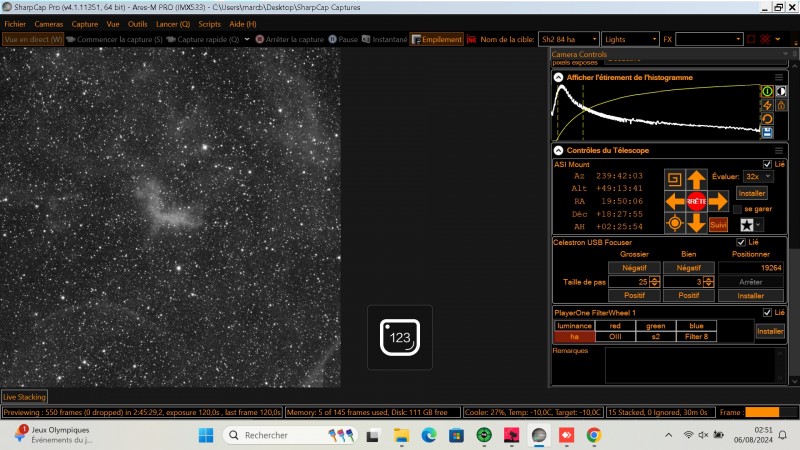Screen dimensions: 800x450
Task: Open the Outils menu
Action: [x=137, y=24]
